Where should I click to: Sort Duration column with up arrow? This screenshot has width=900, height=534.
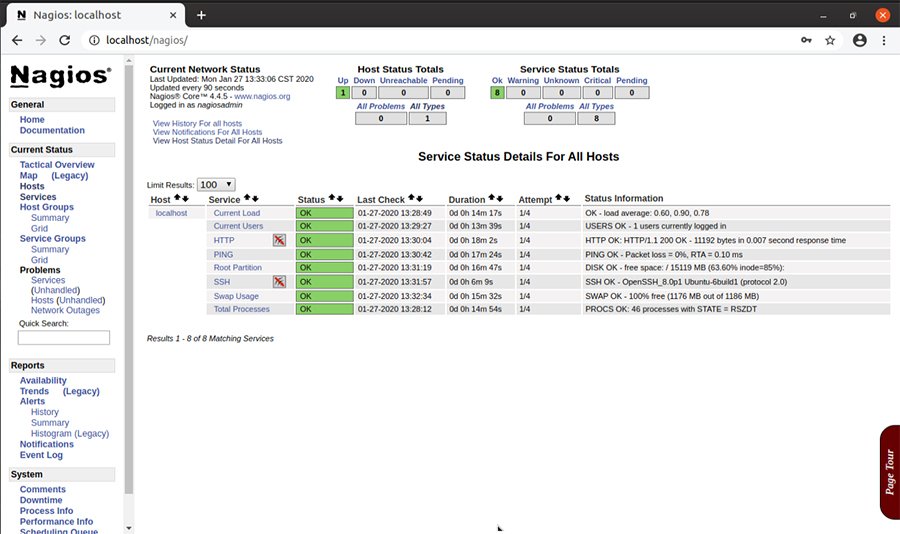[x=492, y=199]
